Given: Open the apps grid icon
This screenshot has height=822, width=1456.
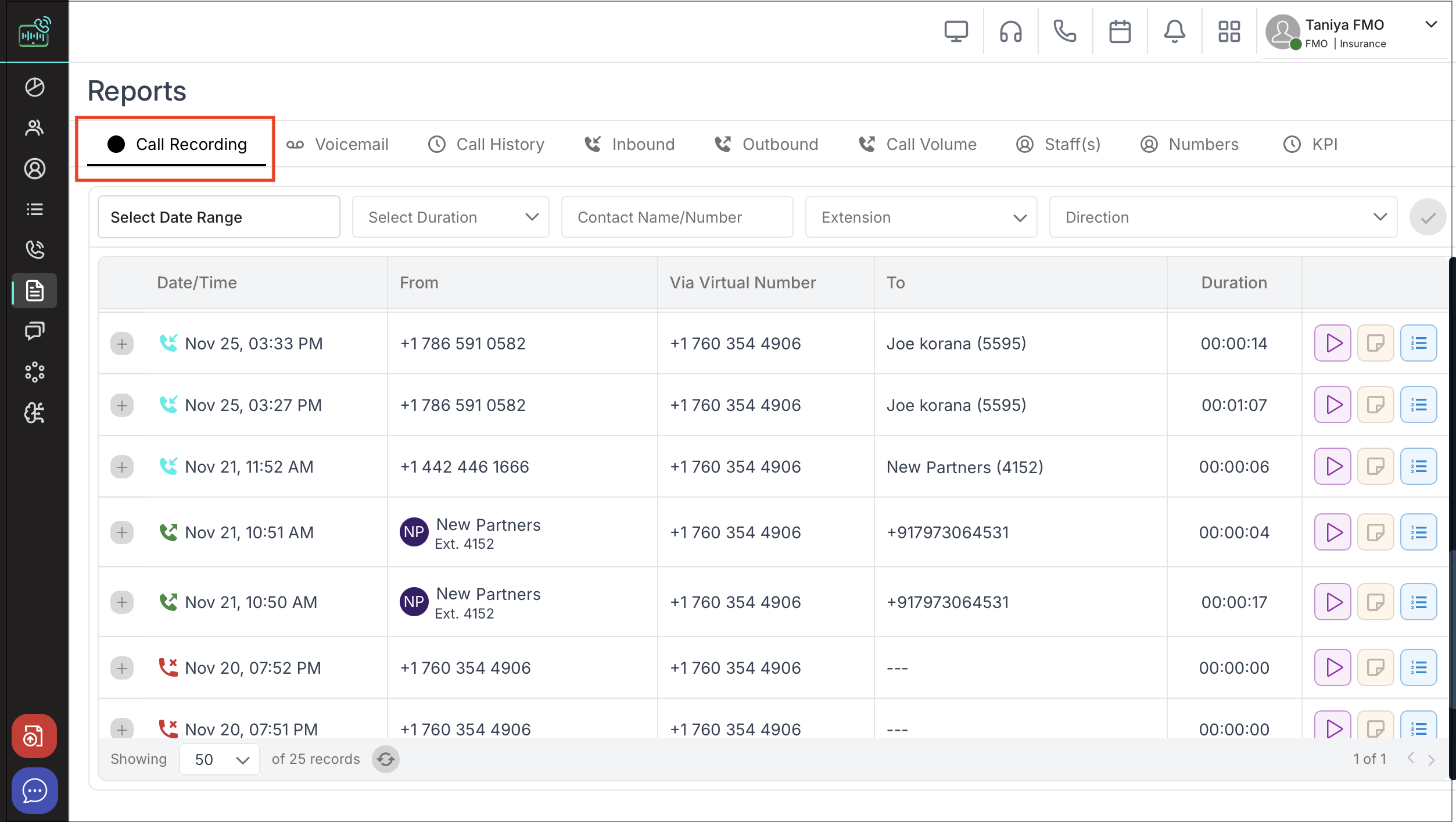Looking at the screenshot, I should point(1229,31).
